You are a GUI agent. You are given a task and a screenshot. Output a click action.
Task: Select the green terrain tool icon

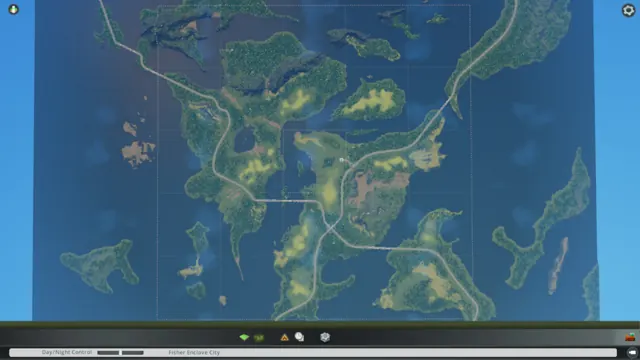pos(244,337)
